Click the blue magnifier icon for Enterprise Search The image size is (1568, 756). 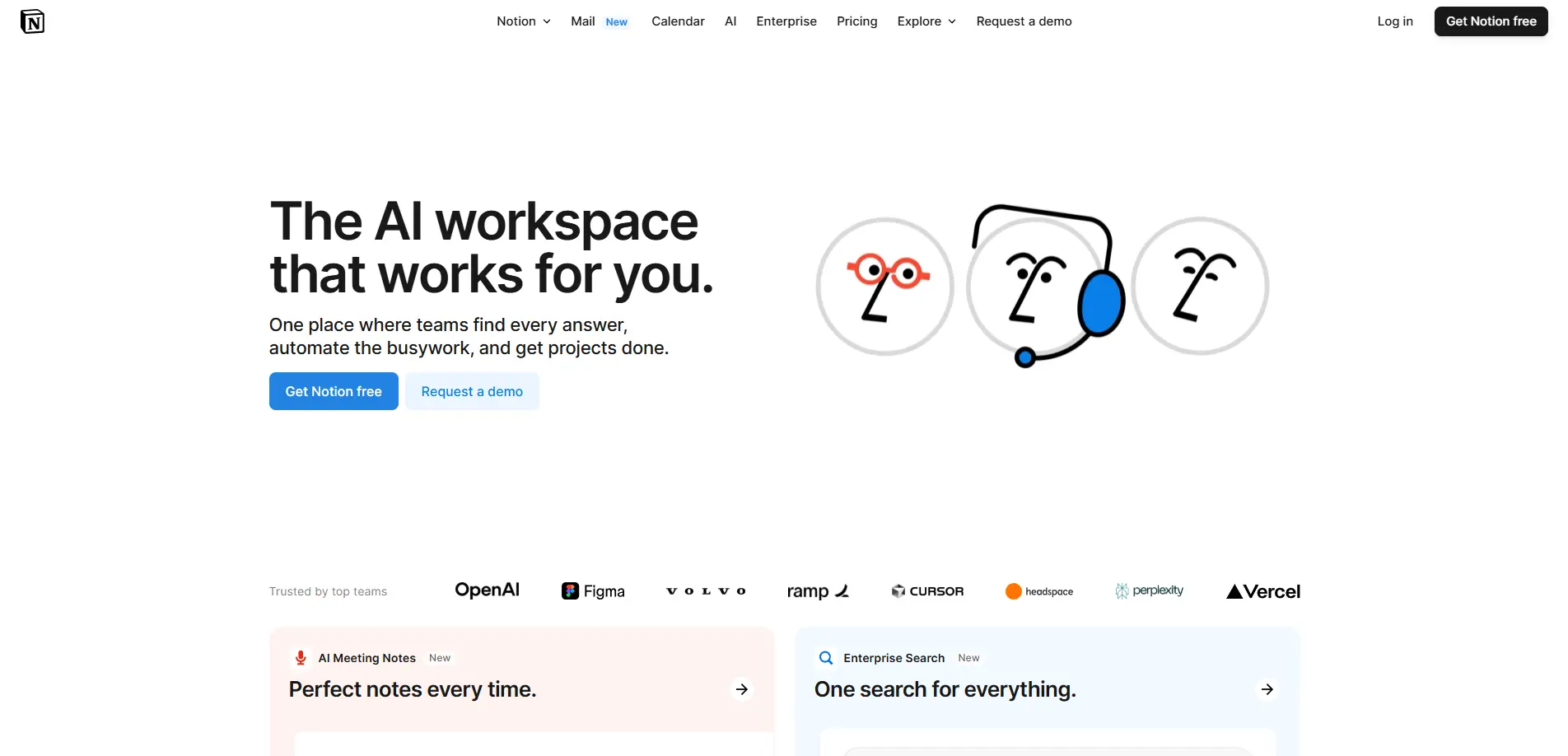(x=826, y=657)
